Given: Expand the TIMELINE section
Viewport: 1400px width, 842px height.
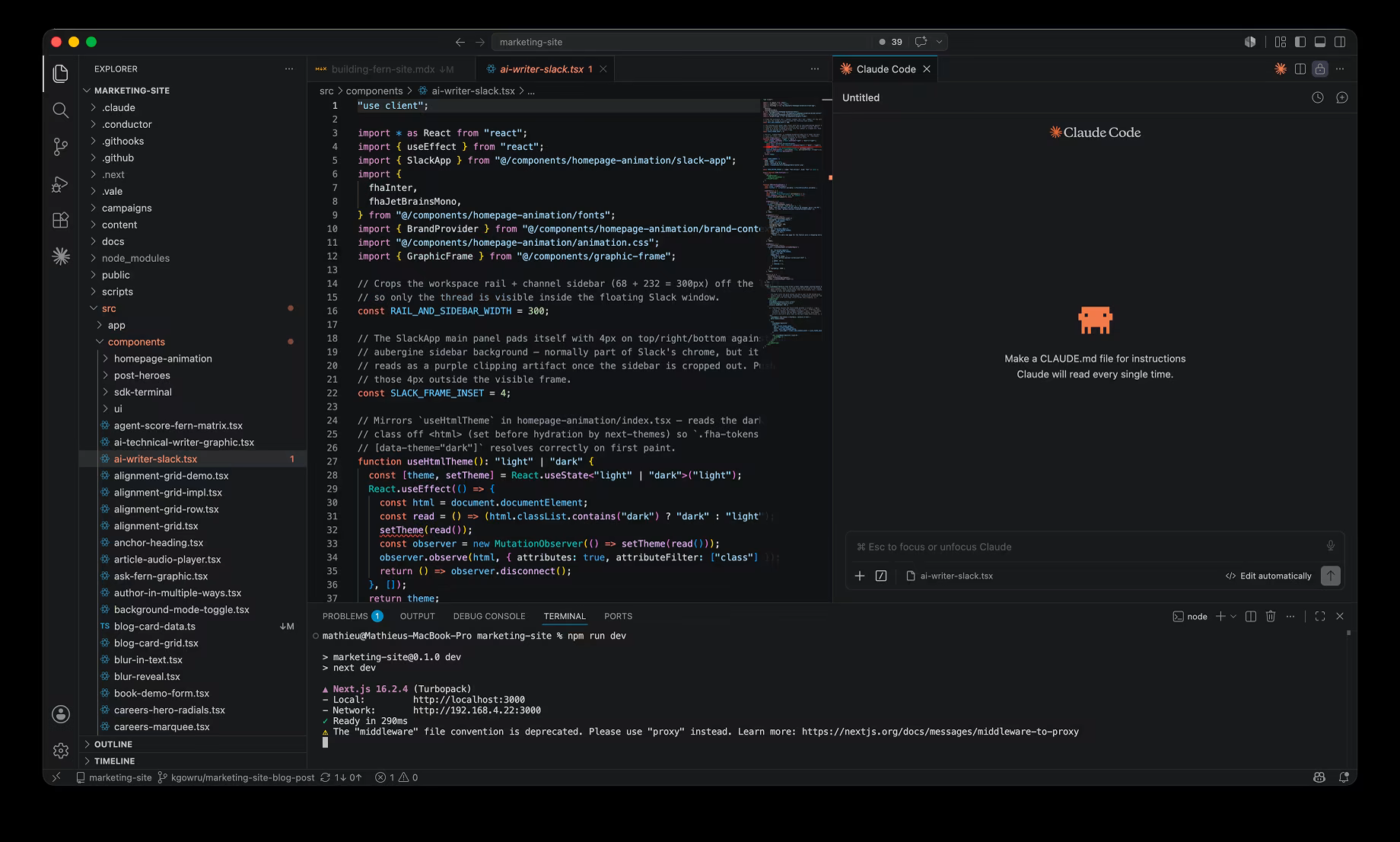Looking at the screenshot, I should pyautogui.click(x=193, y=761).
